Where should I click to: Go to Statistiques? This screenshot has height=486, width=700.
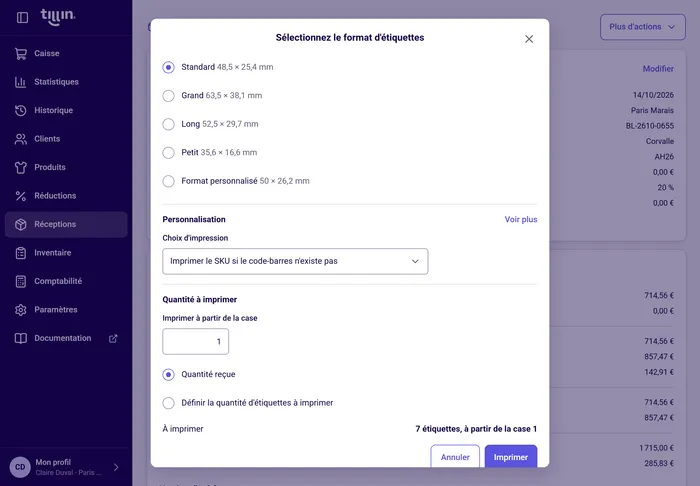pyautogui.click(x=66, y=82)
